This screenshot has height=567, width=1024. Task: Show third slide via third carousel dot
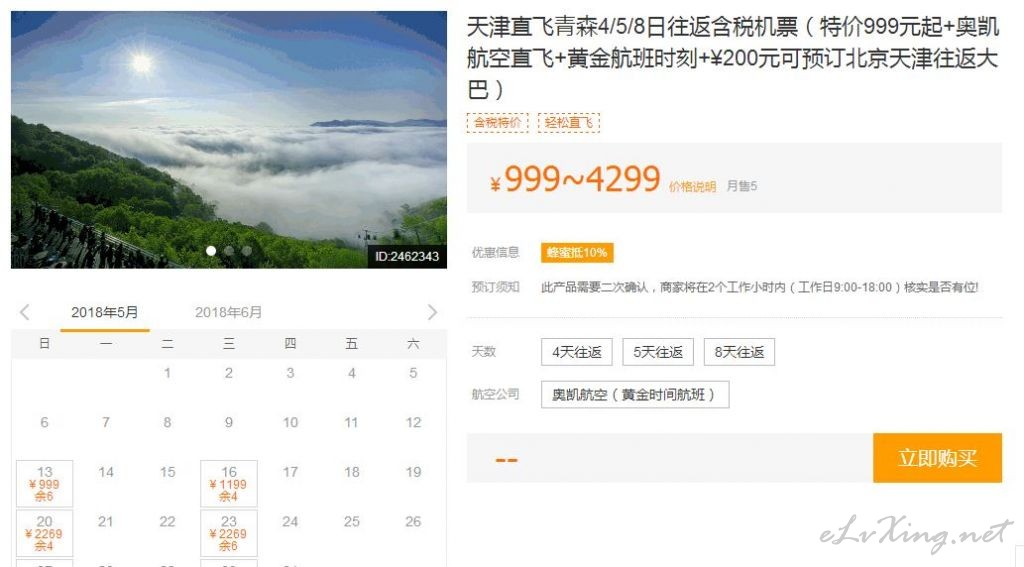(246, 251)
